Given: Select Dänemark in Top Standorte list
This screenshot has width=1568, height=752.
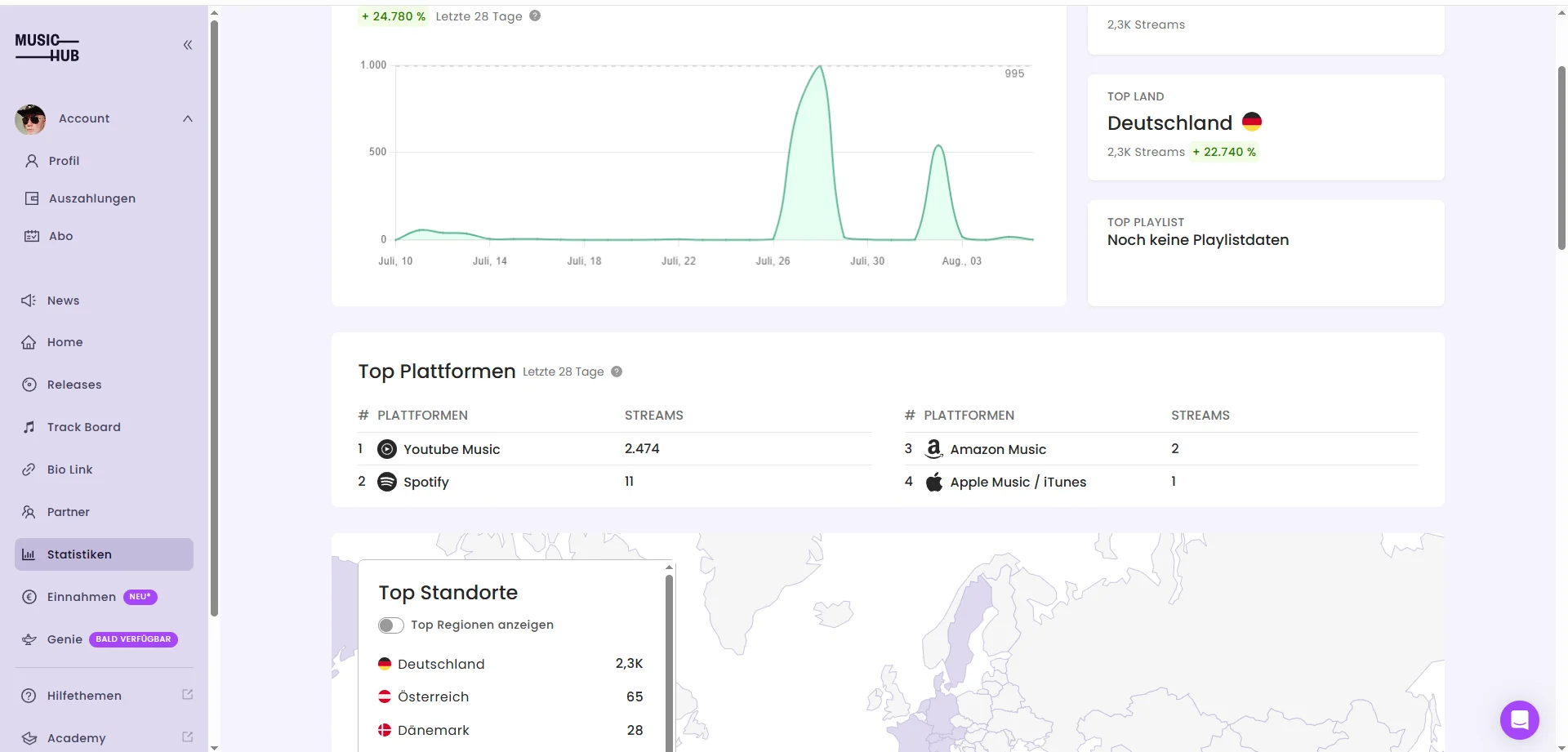Looking at the screenshot, I should [x=510, y=730].
